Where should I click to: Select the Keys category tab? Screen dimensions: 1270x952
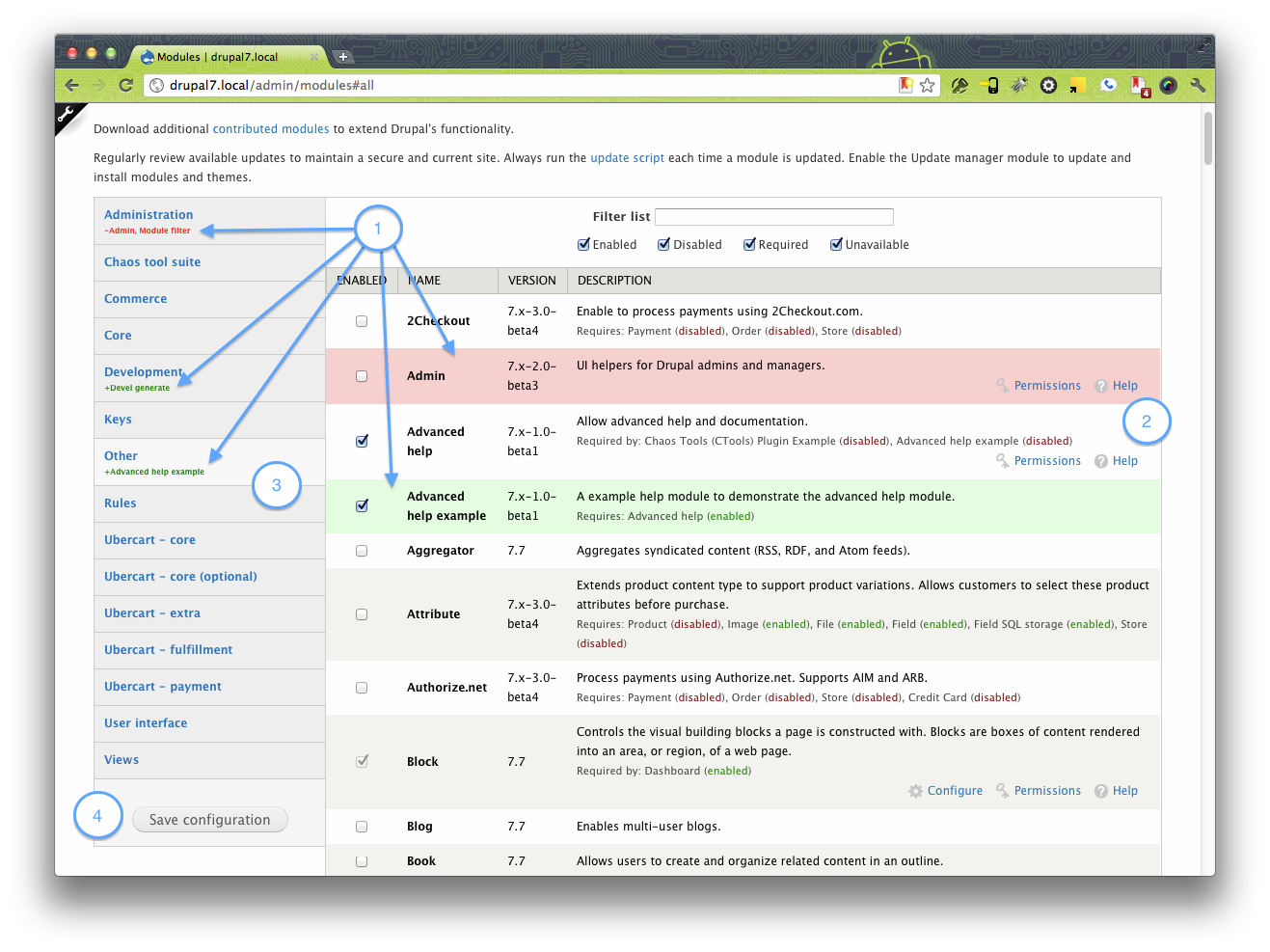pos(209,420)
